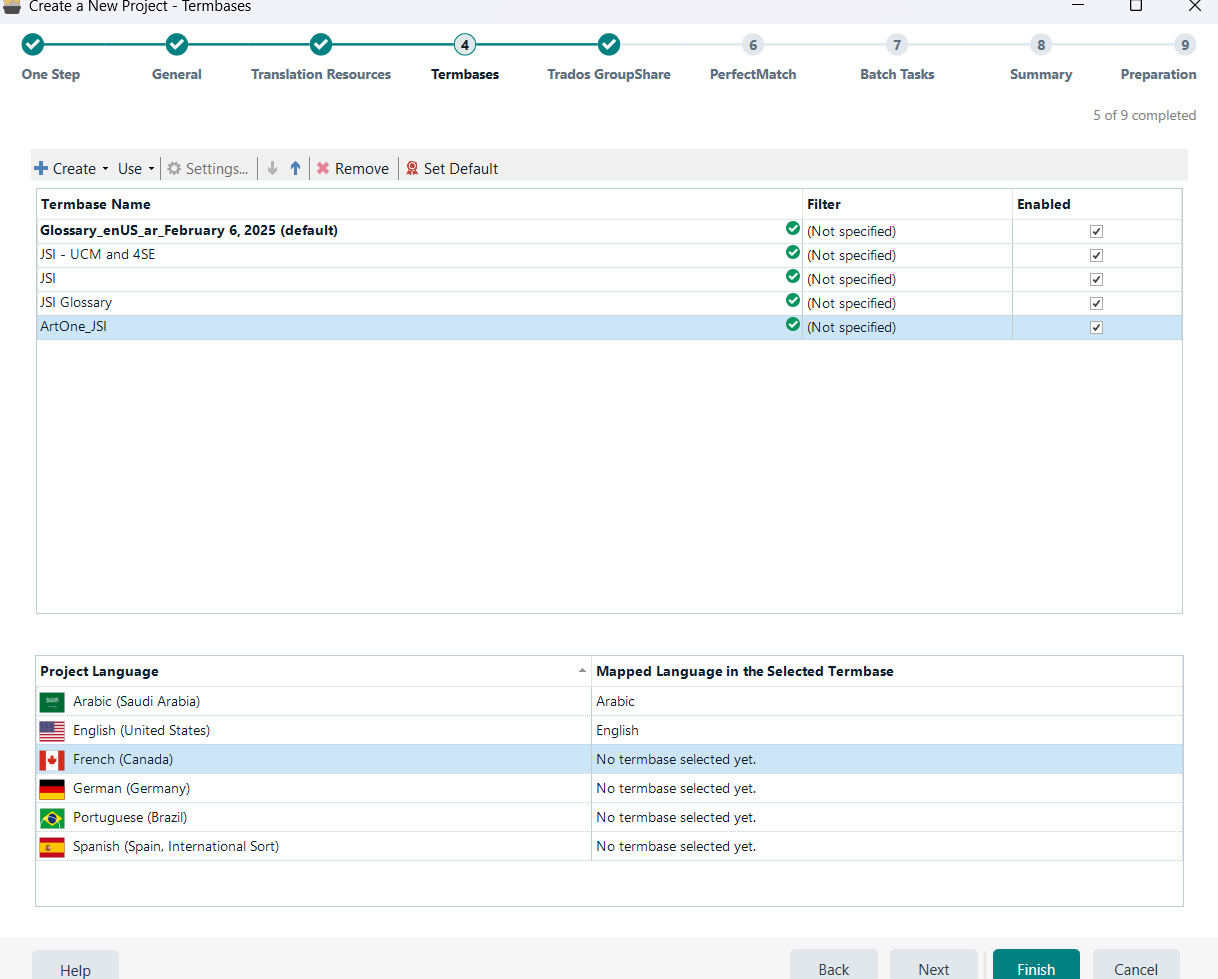This screenshot has width=1218, height=979.
Task: Click the Termbases step 4 circle
Action: pyautogui.click(x=465, y=45)
